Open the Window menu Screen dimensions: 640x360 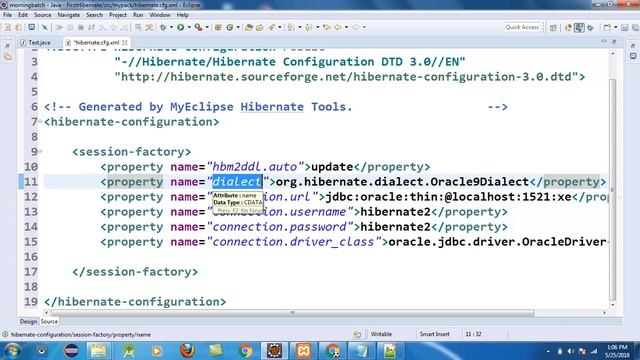(x=160, y=15)
